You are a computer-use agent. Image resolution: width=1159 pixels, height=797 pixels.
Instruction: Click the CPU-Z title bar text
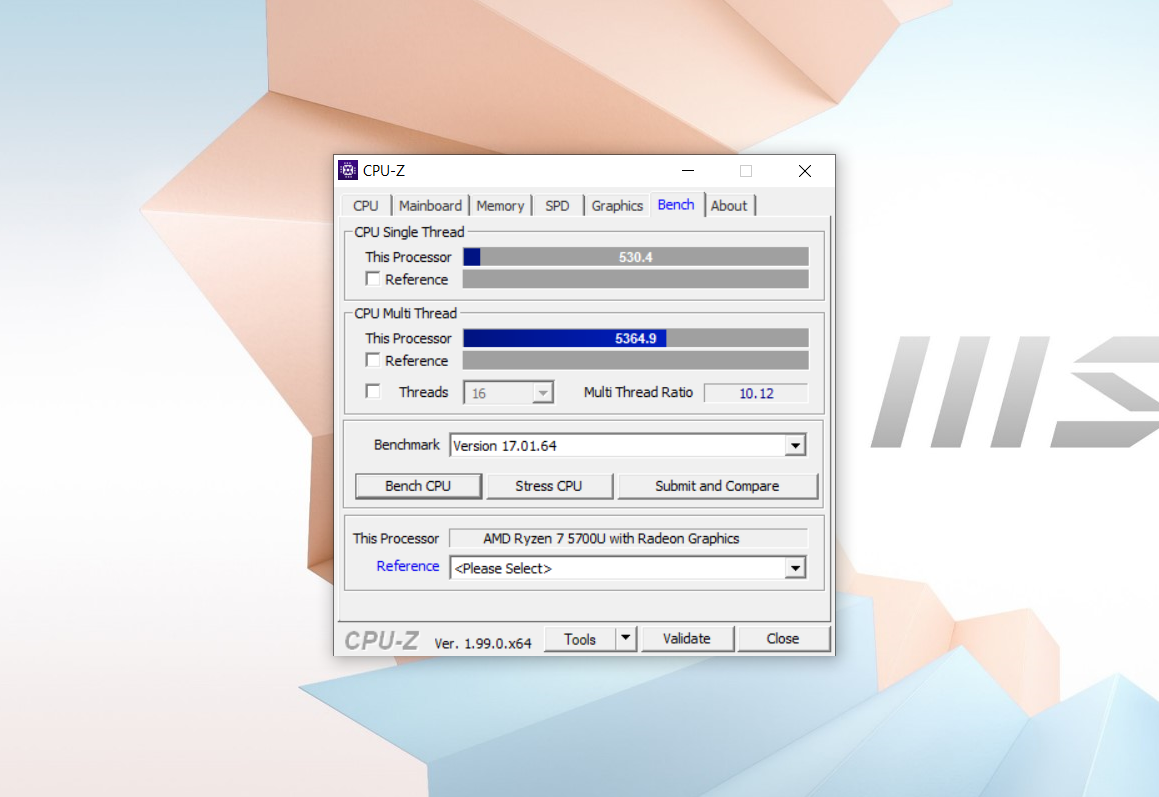(x=384, y=171)
